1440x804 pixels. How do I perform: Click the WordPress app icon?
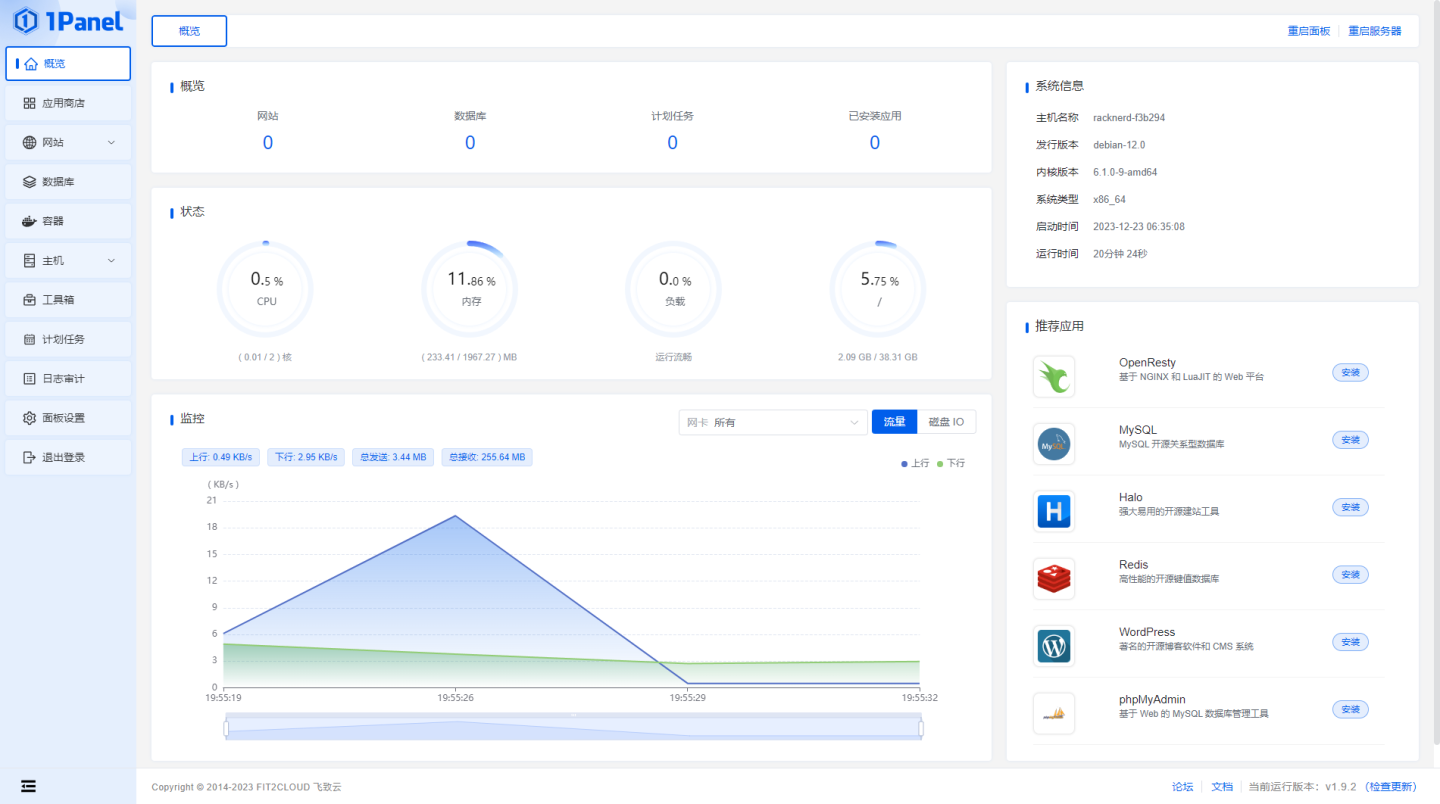point(1053,646)
